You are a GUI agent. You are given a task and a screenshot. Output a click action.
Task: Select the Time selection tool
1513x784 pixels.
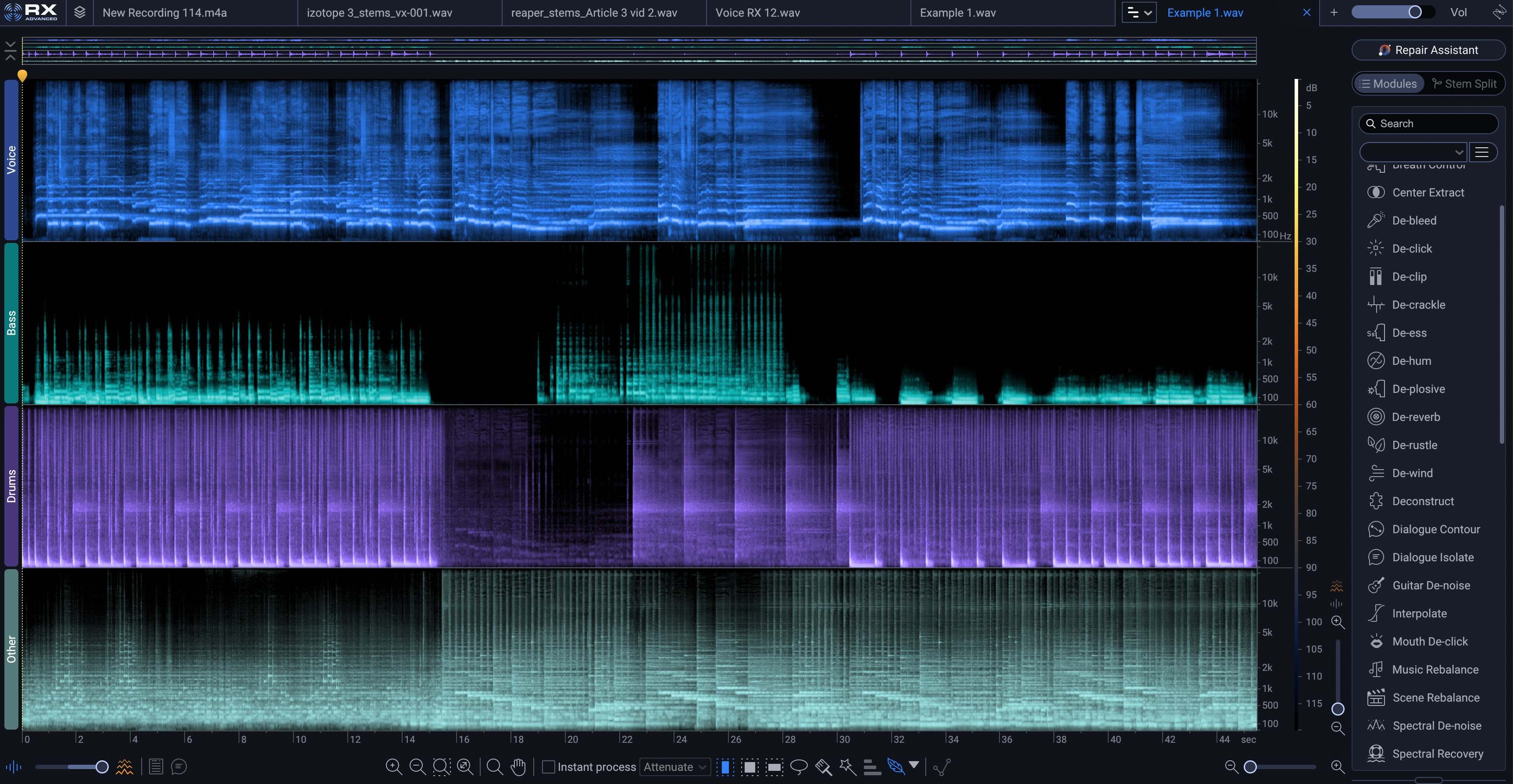point(725,766)
